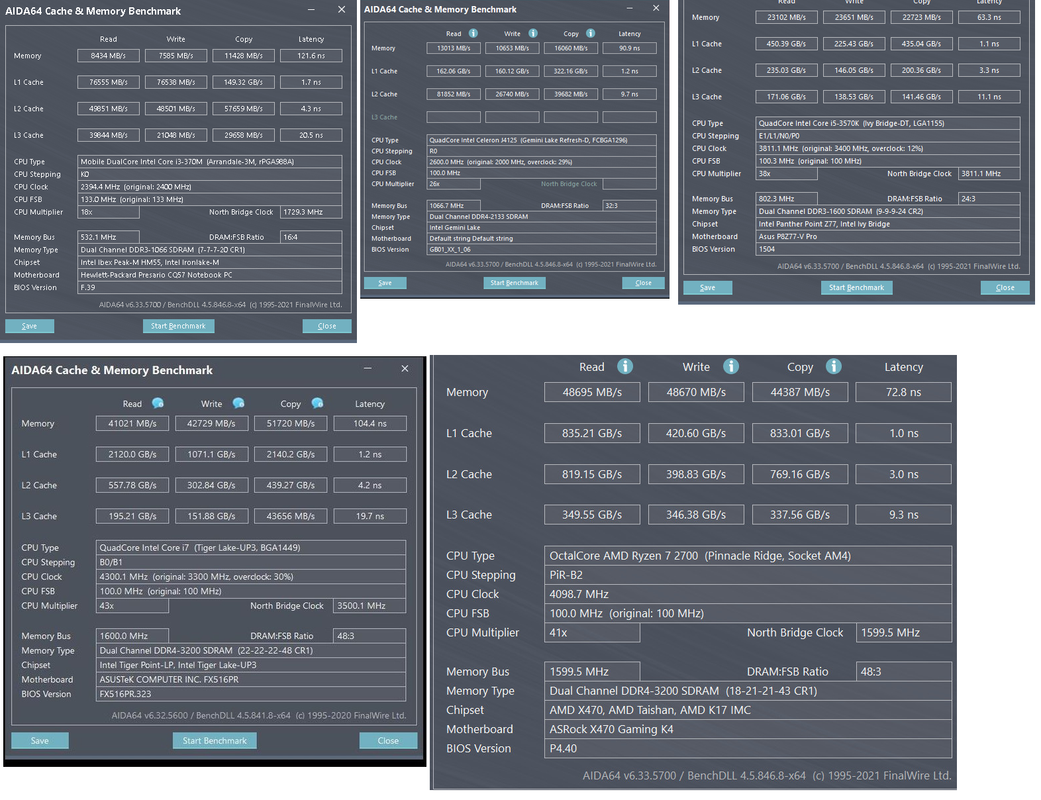
Task: Open the Copy info bubble in the Tiger Lake window
Action: [317, 403]
